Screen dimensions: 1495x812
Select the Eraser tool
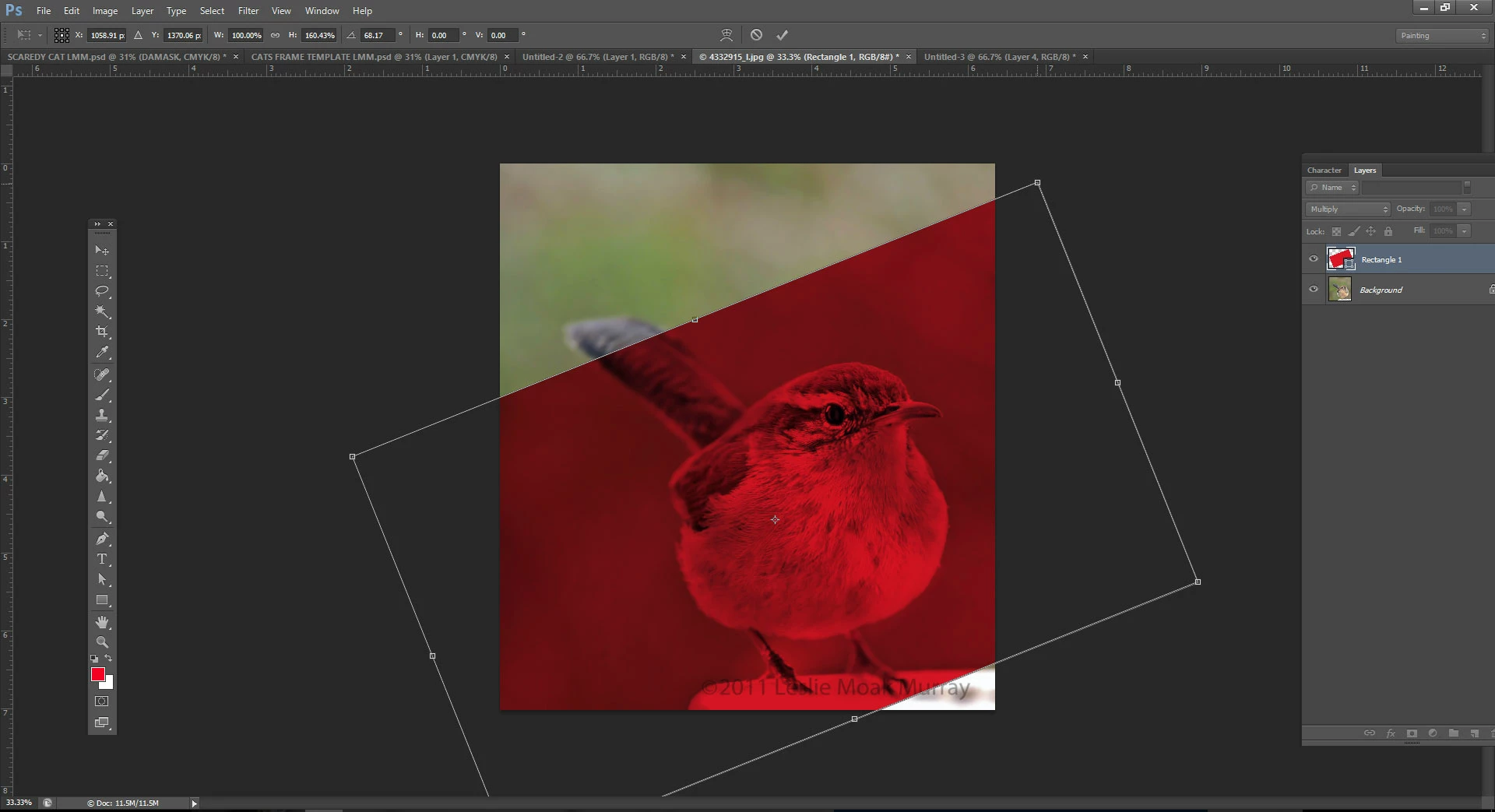point(102,455)
